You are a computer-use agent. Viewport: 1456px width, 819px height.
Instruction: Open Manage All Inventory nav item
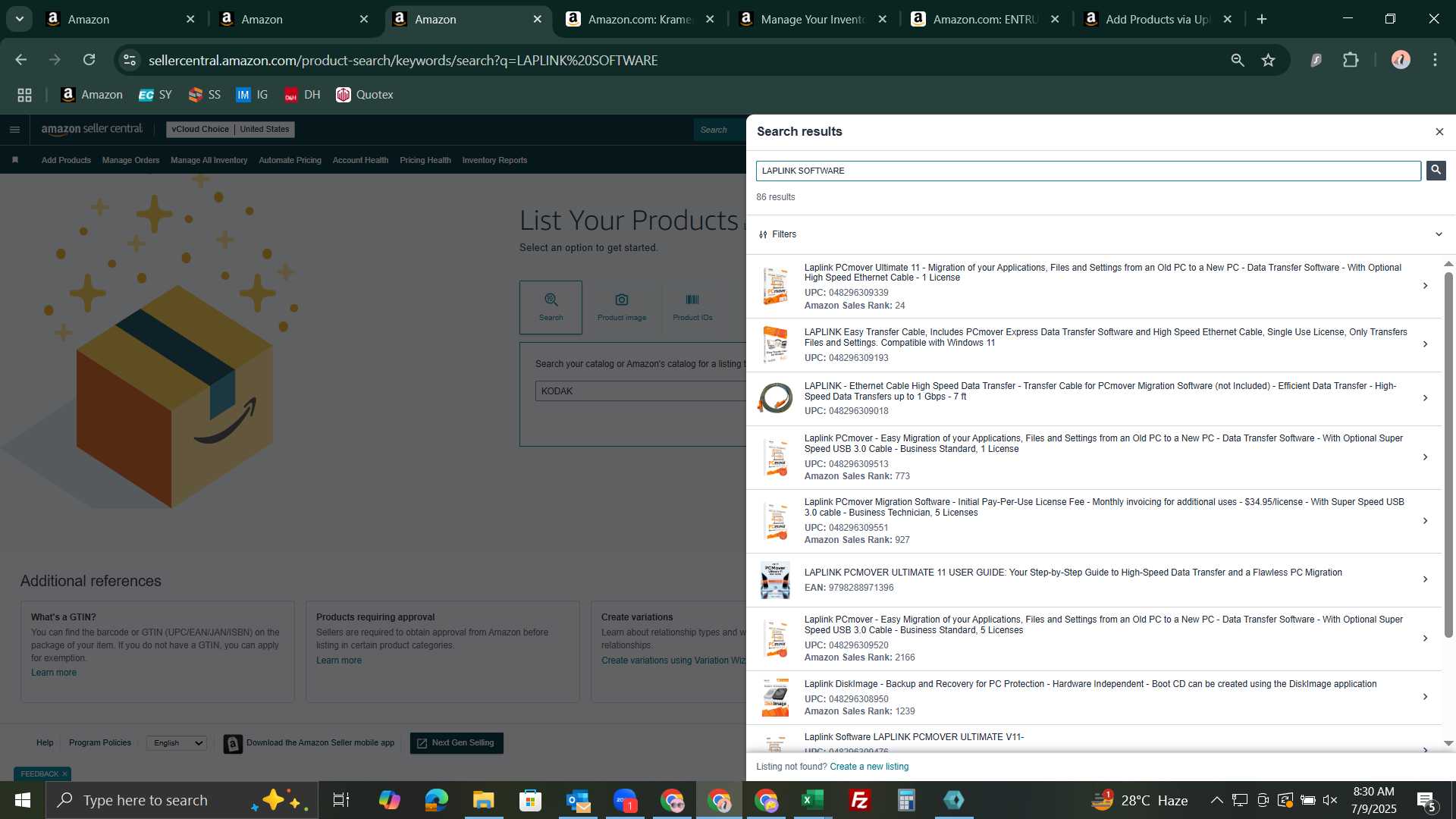pos(209,160)
